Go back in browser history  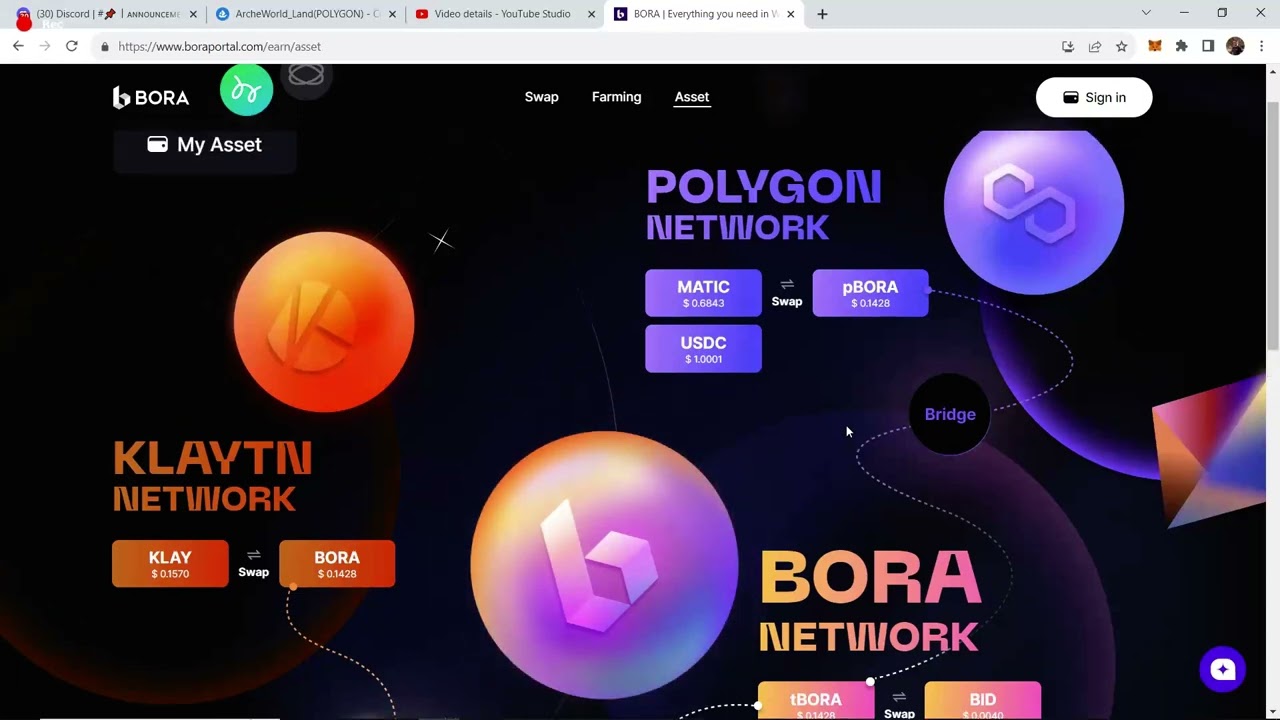click(18, 46)
